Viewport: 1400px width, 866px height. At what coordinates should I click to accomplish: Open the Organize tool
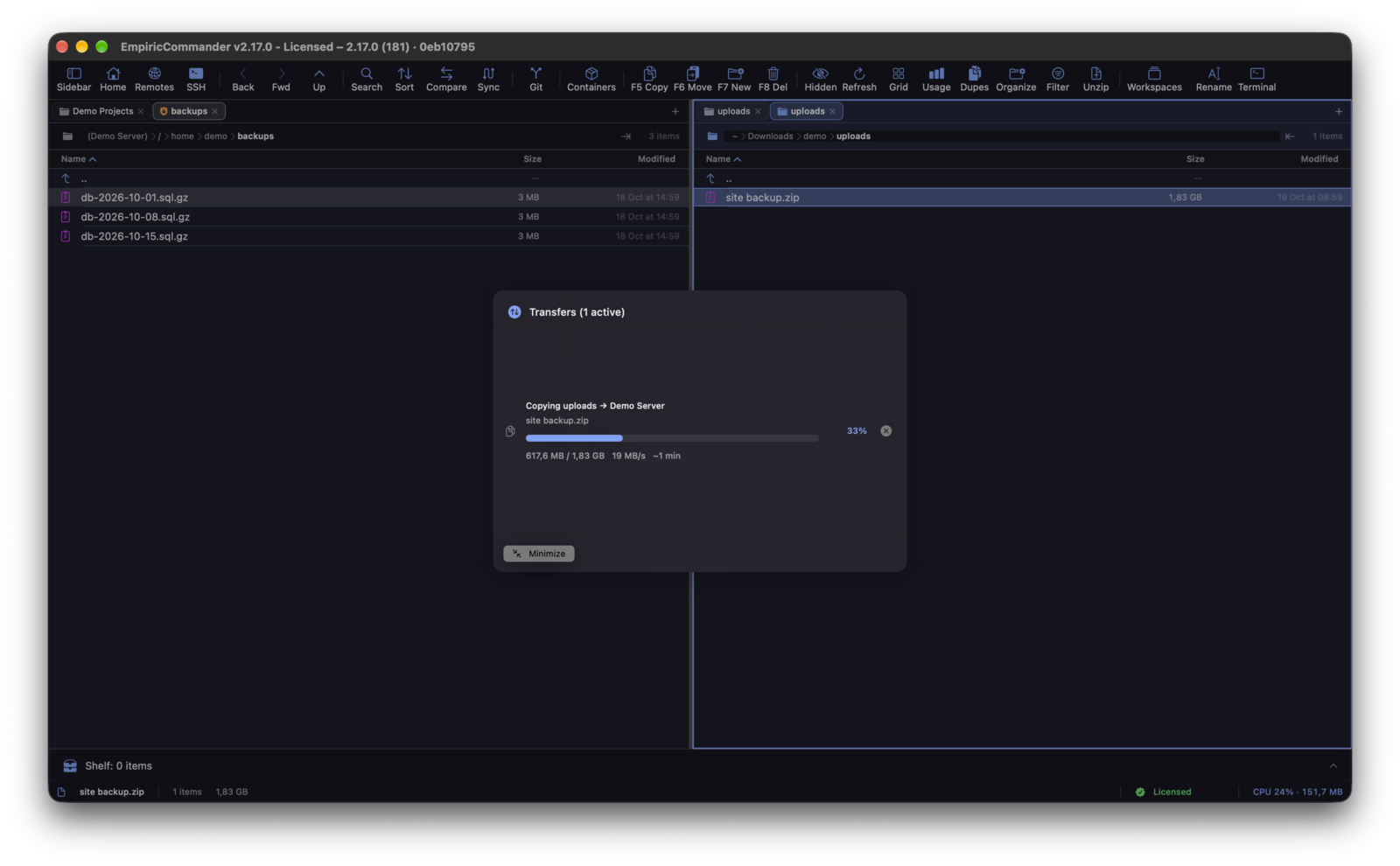tap(1016, 79)
